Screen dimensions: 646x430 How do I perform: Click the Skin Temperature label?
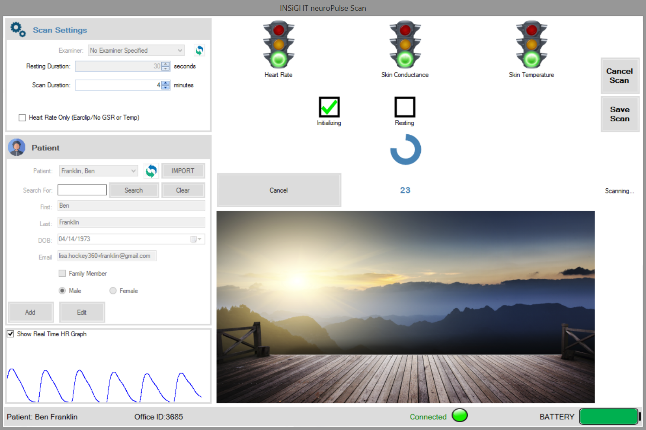[531, 75]
